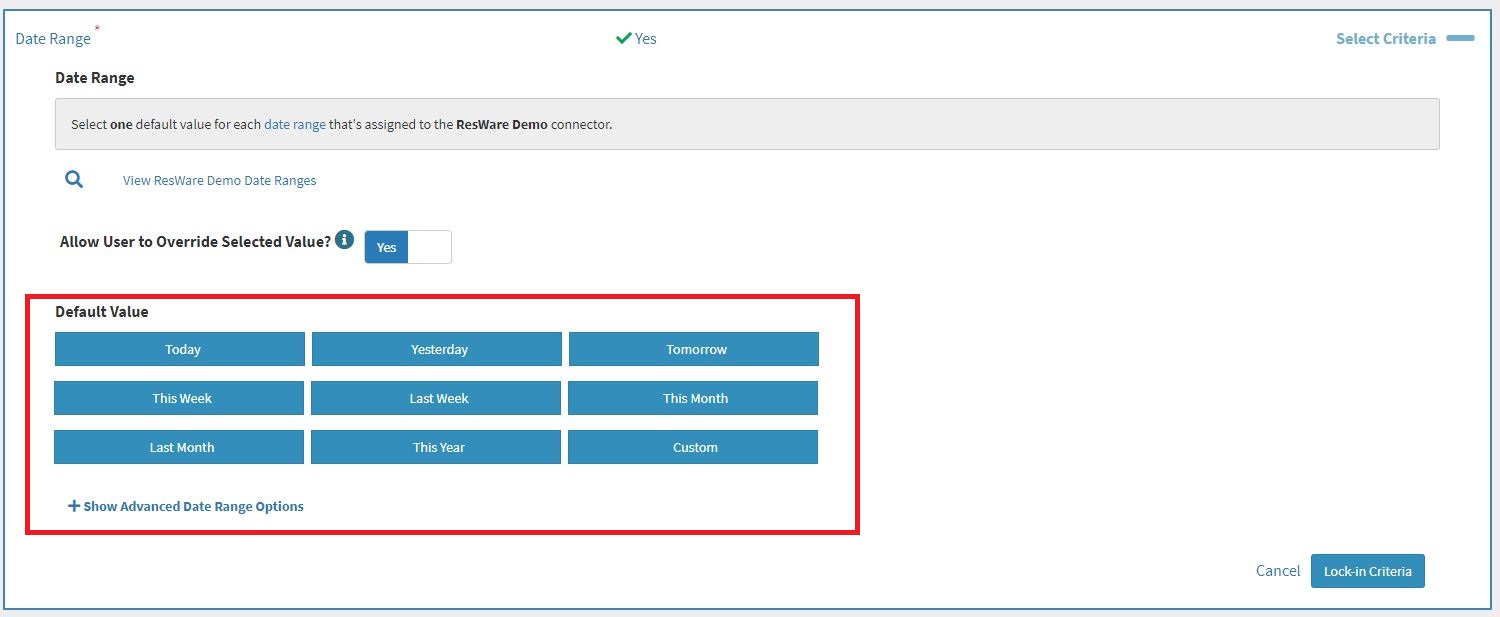Select Today as default value
Screen dimensions: 1500x617
click(x=180, y=349)
